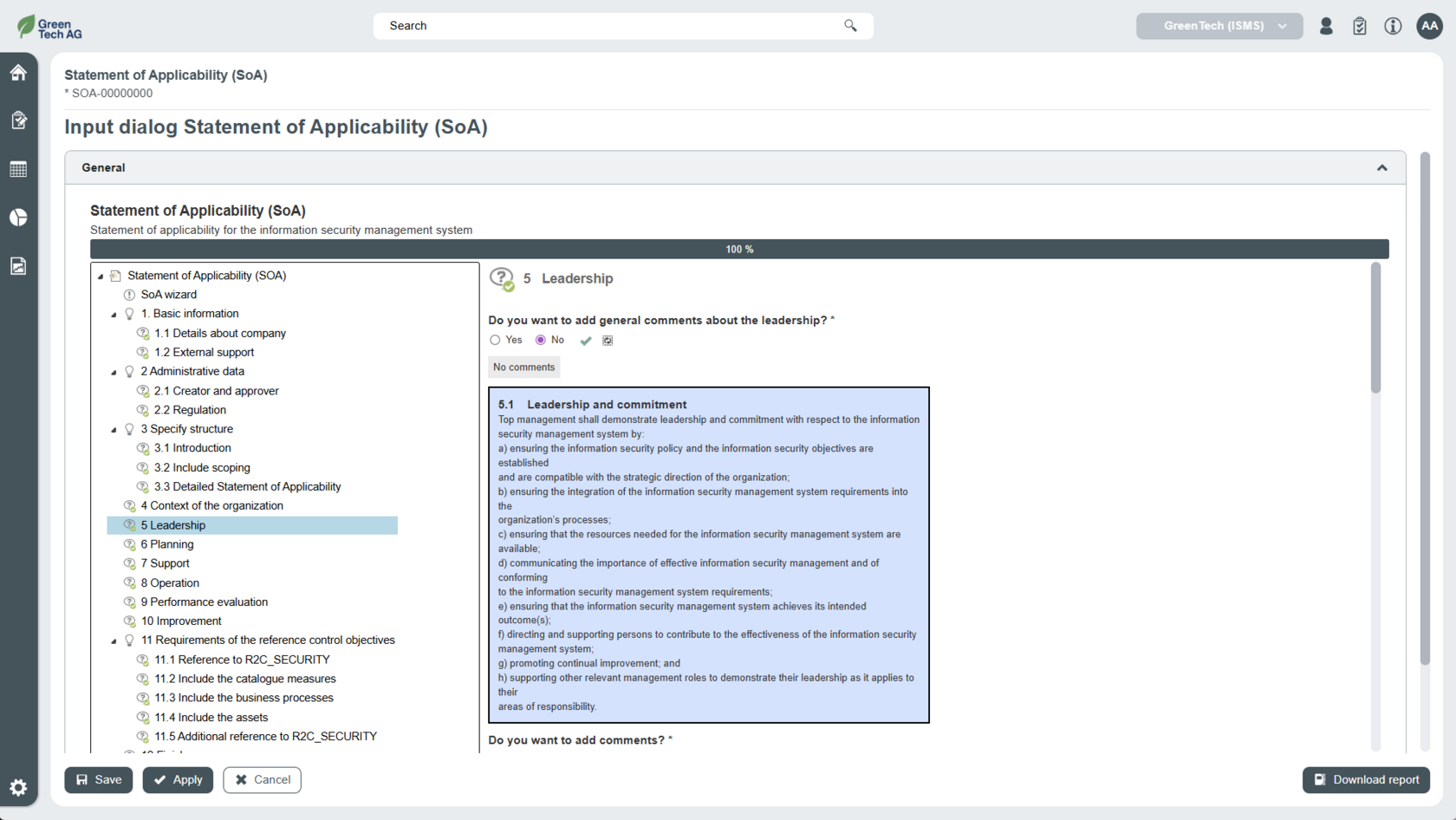
Task: Open the edit document sidebar icon
Action: [x=18, y=120]
